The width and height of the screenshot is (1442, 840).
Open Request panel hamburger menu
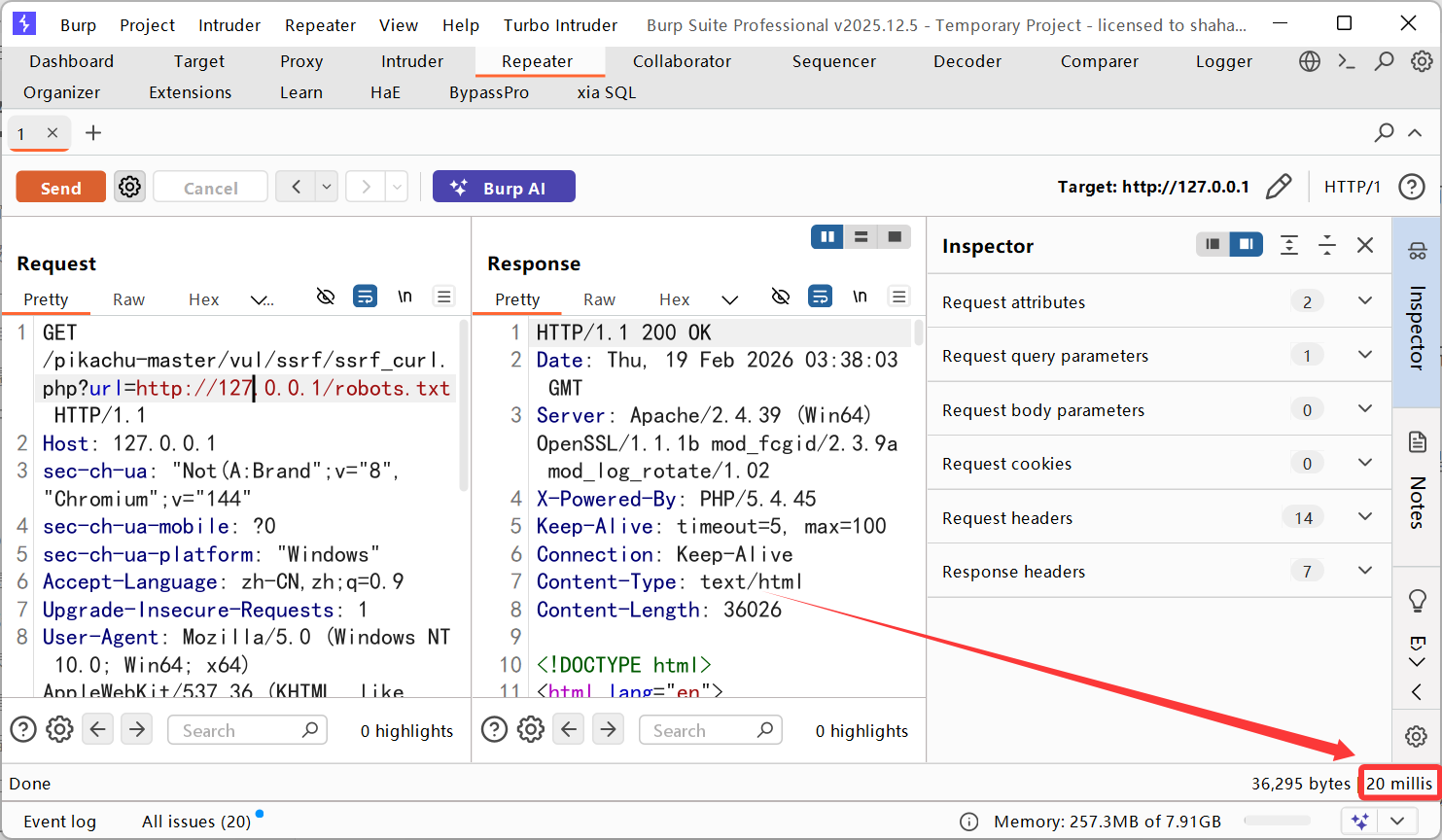444,297
